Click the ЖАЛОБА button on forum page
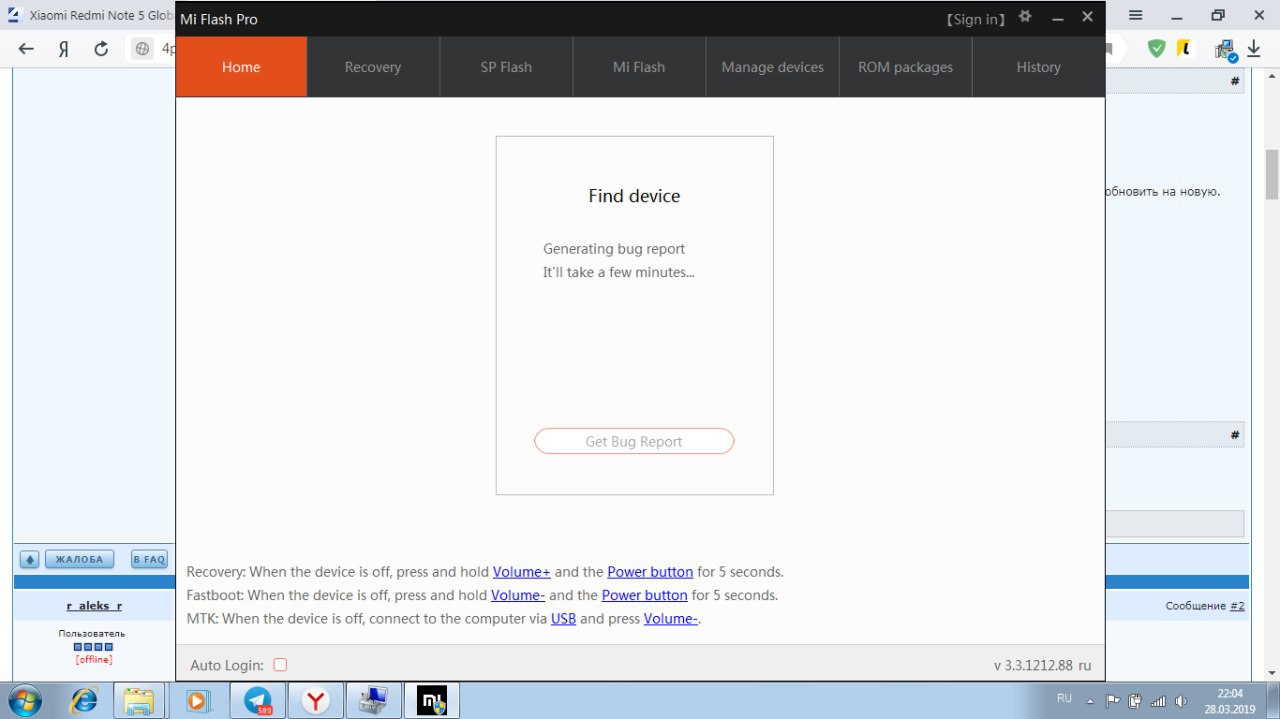This screenshot has height=719, width=1280. coord(79,559)
